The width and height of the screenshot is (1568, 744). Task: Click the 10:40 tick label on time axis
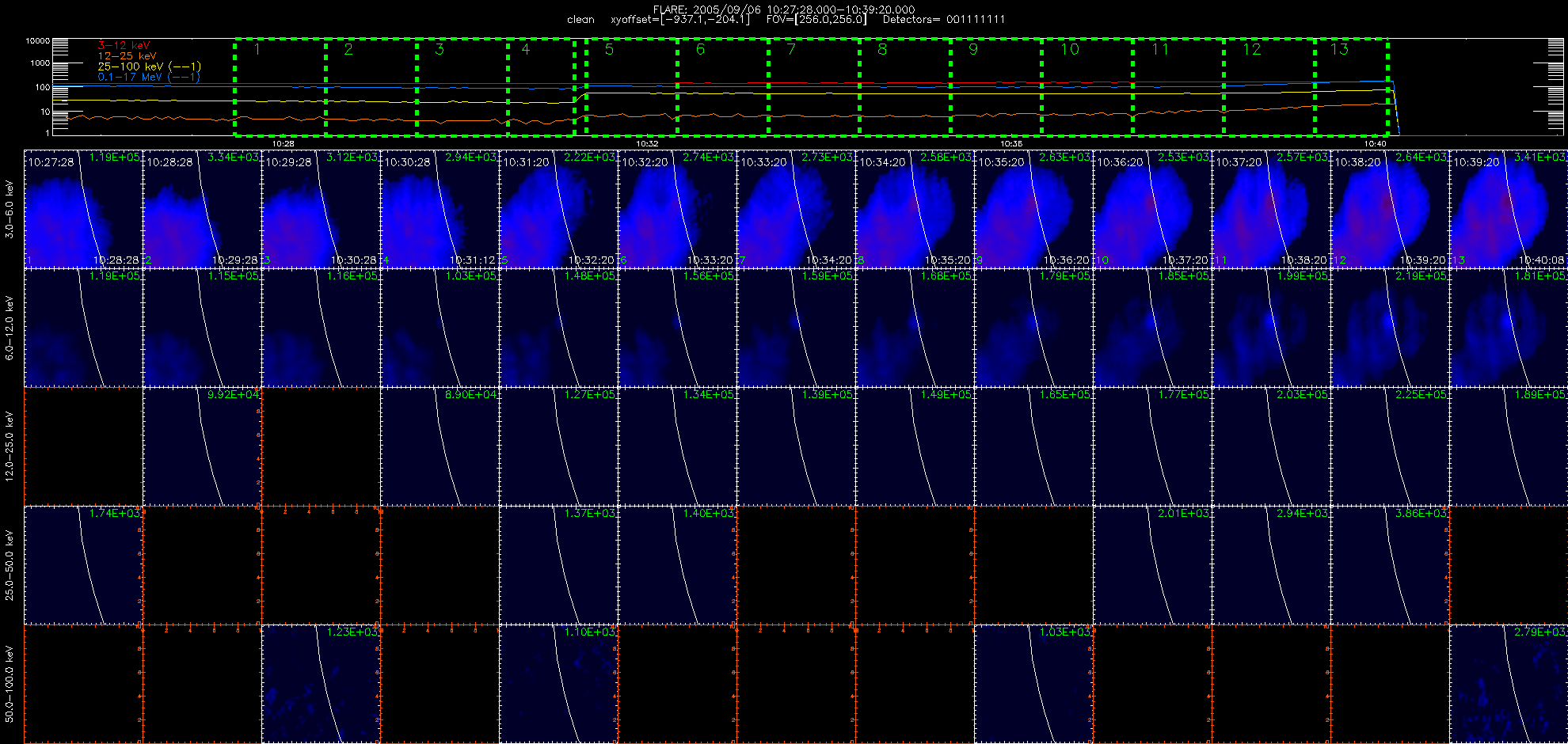pyautogui.click(x=1376, y=144)
